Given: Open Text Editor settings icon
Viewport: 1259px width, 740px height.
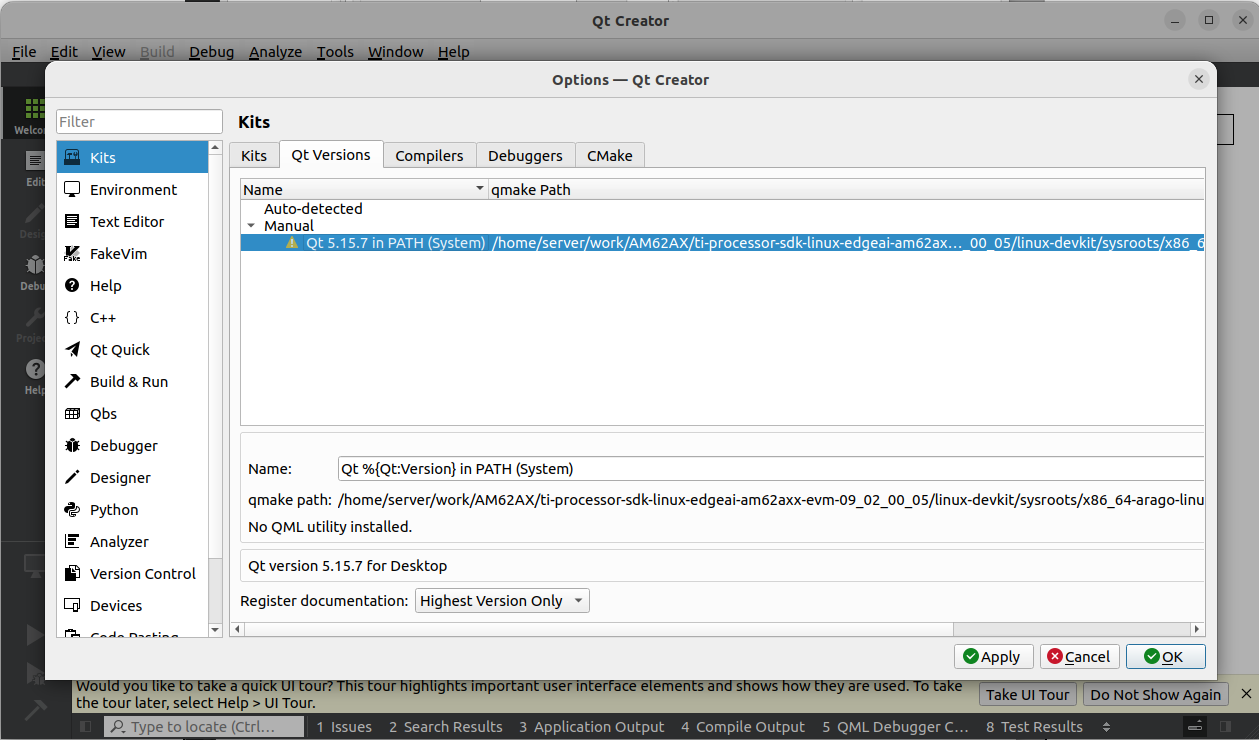Looking at the screenshot, I should 72,222.
